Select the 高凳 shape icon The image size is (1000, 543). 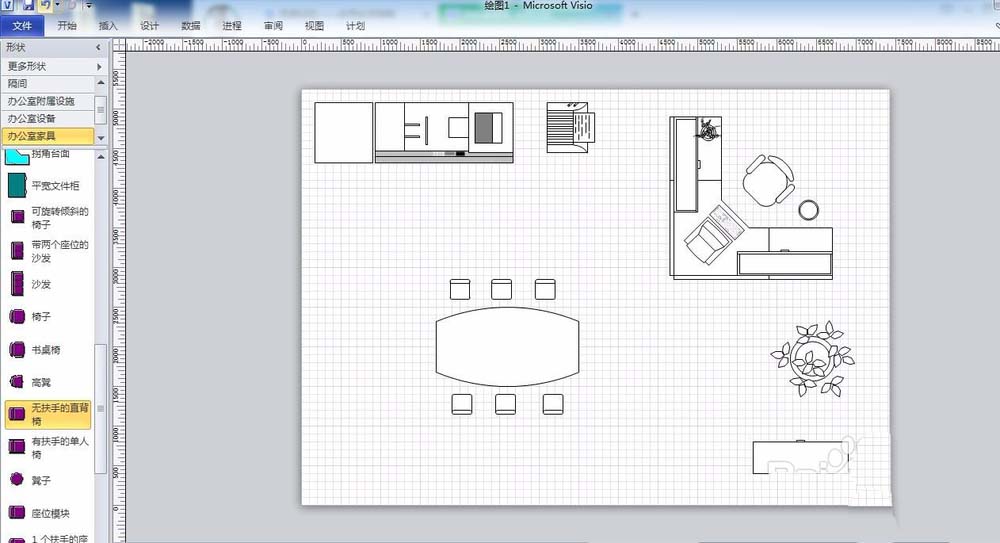pos(17,382)
